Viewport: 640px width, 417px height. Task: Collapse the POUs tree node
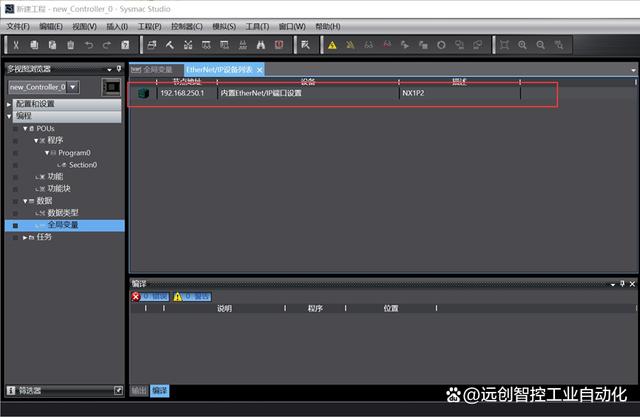coord(25,129)
